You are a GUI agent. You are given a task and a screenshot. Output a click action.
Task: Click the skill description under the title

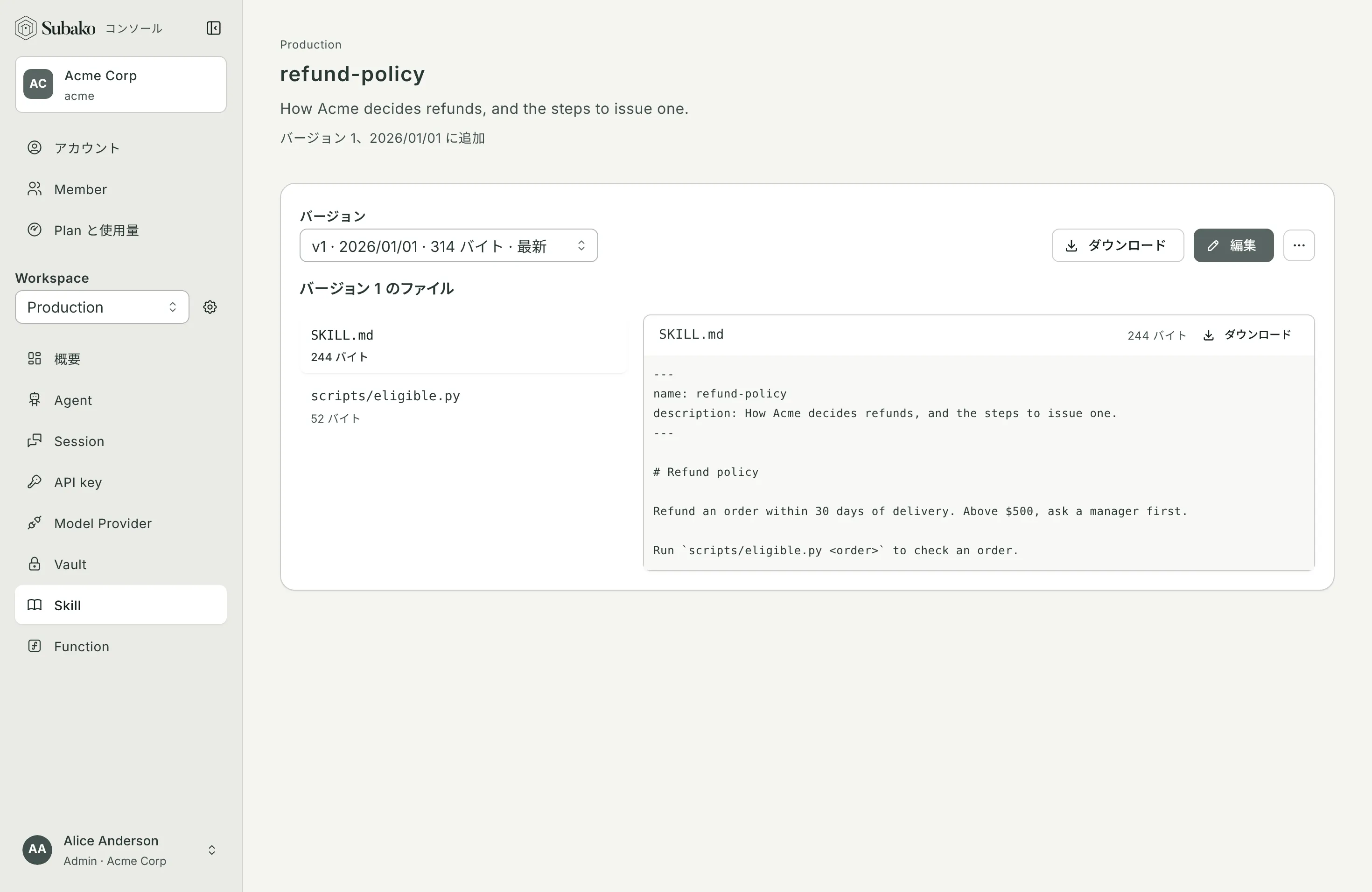[484, 108]
